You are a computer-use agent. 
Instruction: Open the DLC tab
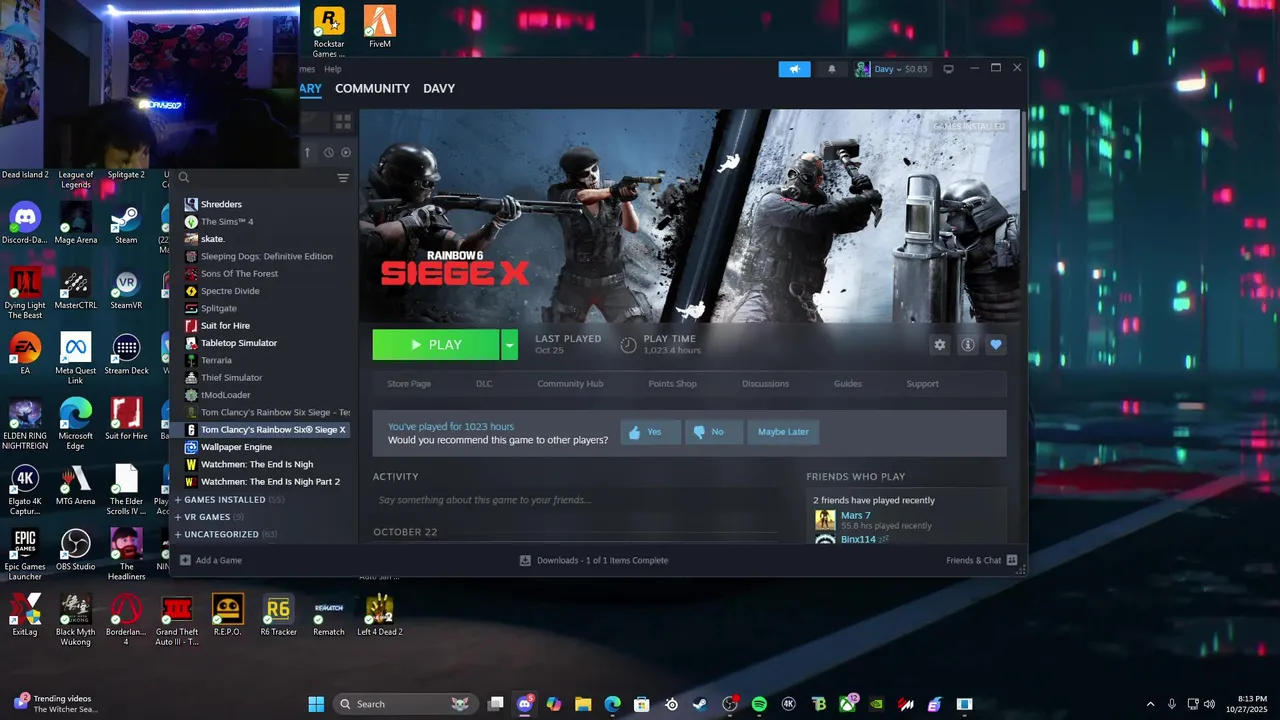(x=484, y=384)
